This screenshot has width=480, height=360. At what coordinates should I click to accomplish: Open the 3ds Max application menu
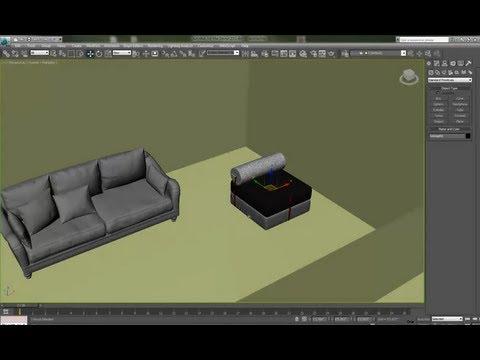point(5,41)
